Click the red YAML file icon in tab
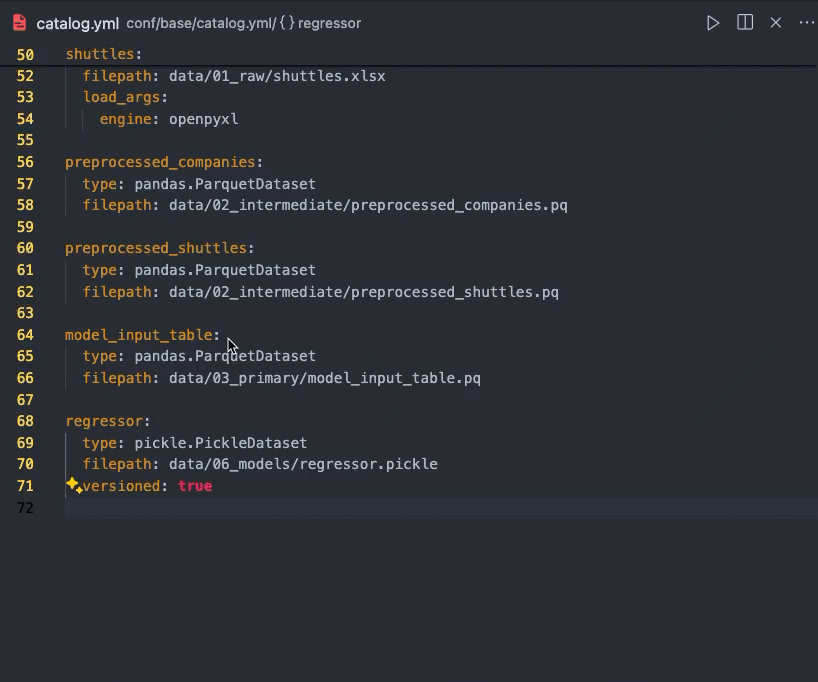The height and width of the screenshot is (682, 818). pyautogui.click(x=19, y=23)
